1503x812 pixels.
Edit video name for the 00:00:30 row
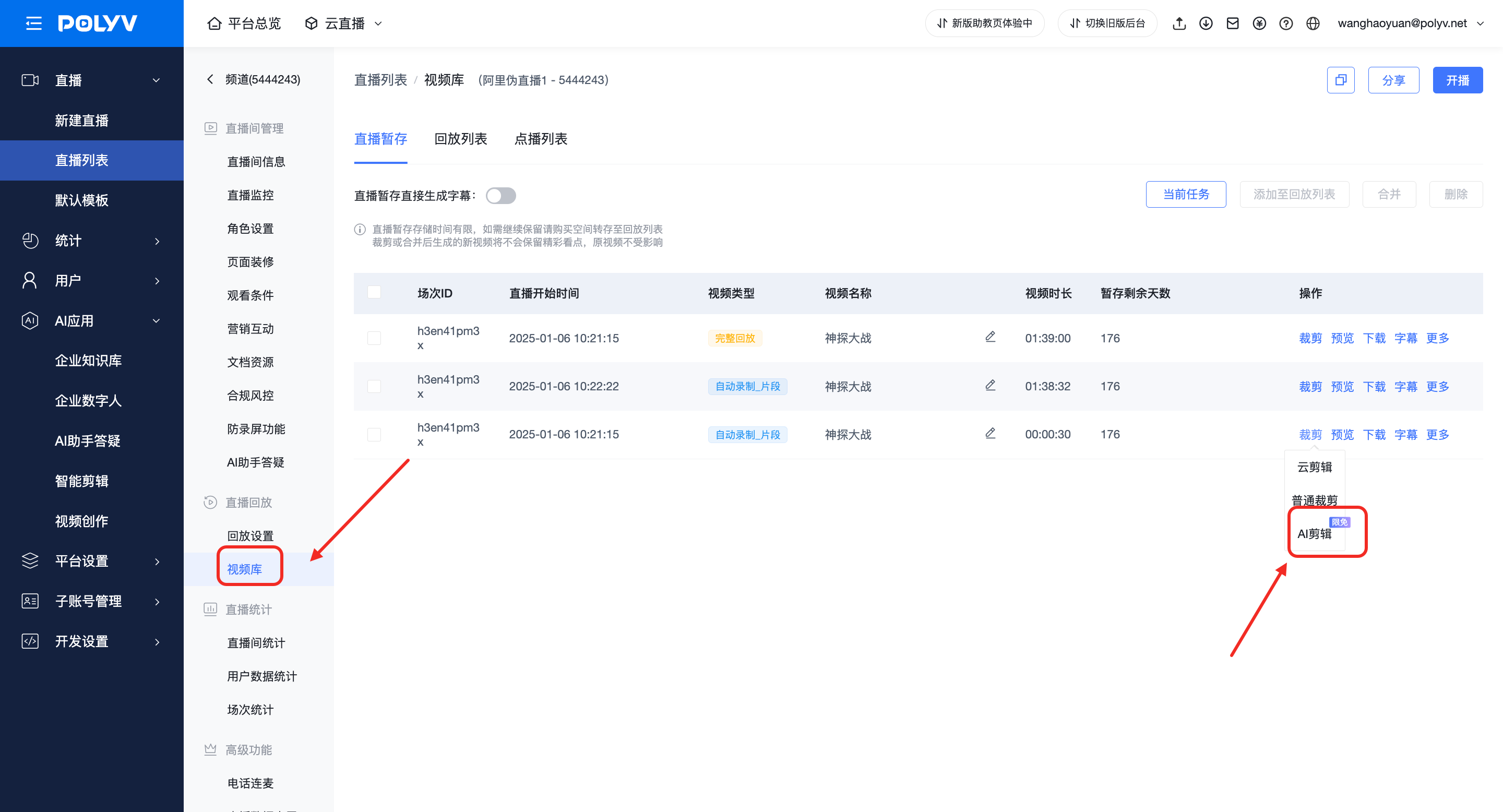click(990, 434)
